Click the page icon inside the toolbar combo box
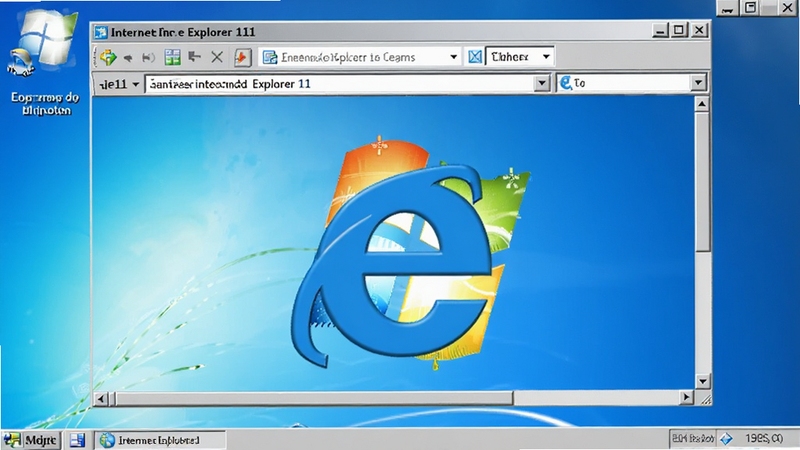Viewport: 800px width, 450px height. pyautogui.click(x=269, y=57)
